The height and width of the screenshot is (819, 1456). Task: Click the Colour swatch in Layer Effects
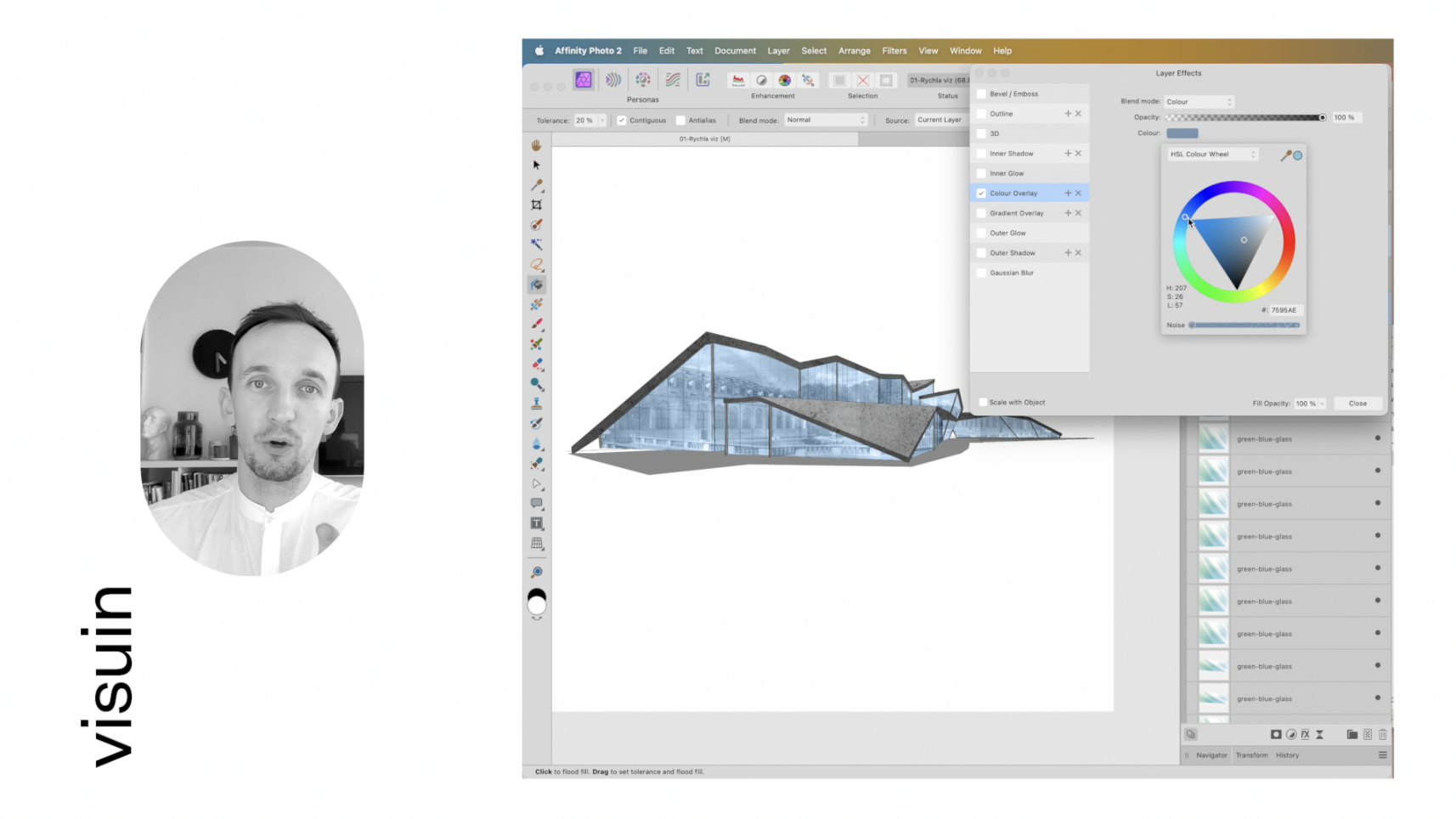coord(1182,133)
